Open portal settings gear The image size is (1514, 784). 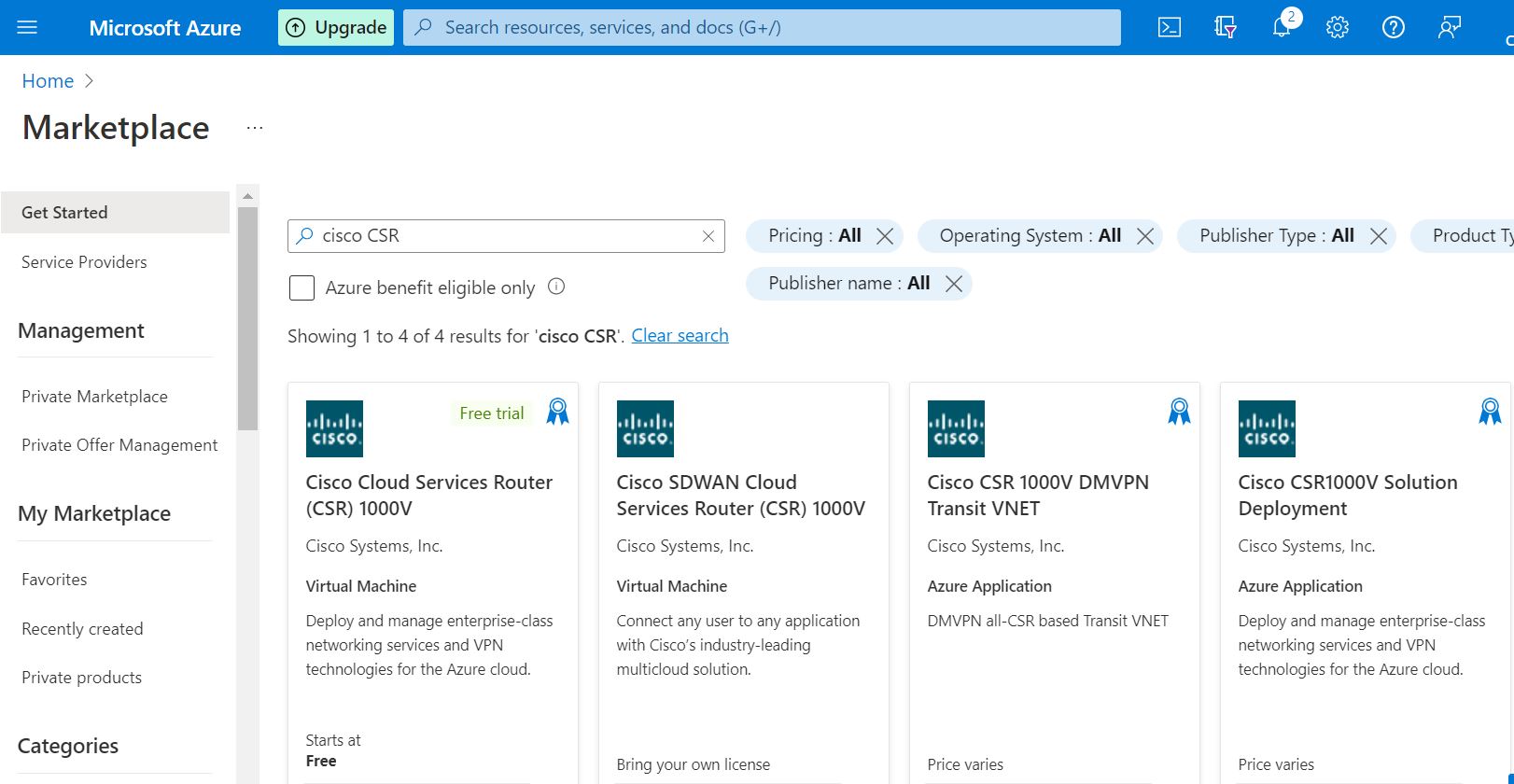pos(1338,28)
